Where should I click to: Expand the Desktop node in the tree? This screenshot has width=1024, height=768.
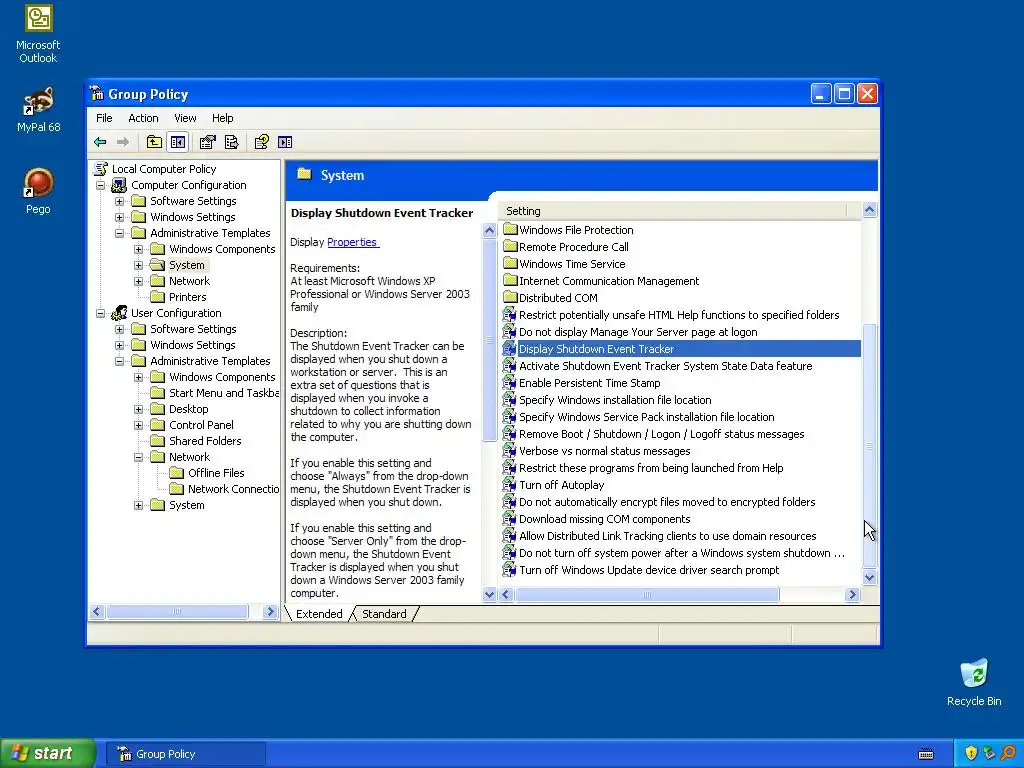click(138, 409)
